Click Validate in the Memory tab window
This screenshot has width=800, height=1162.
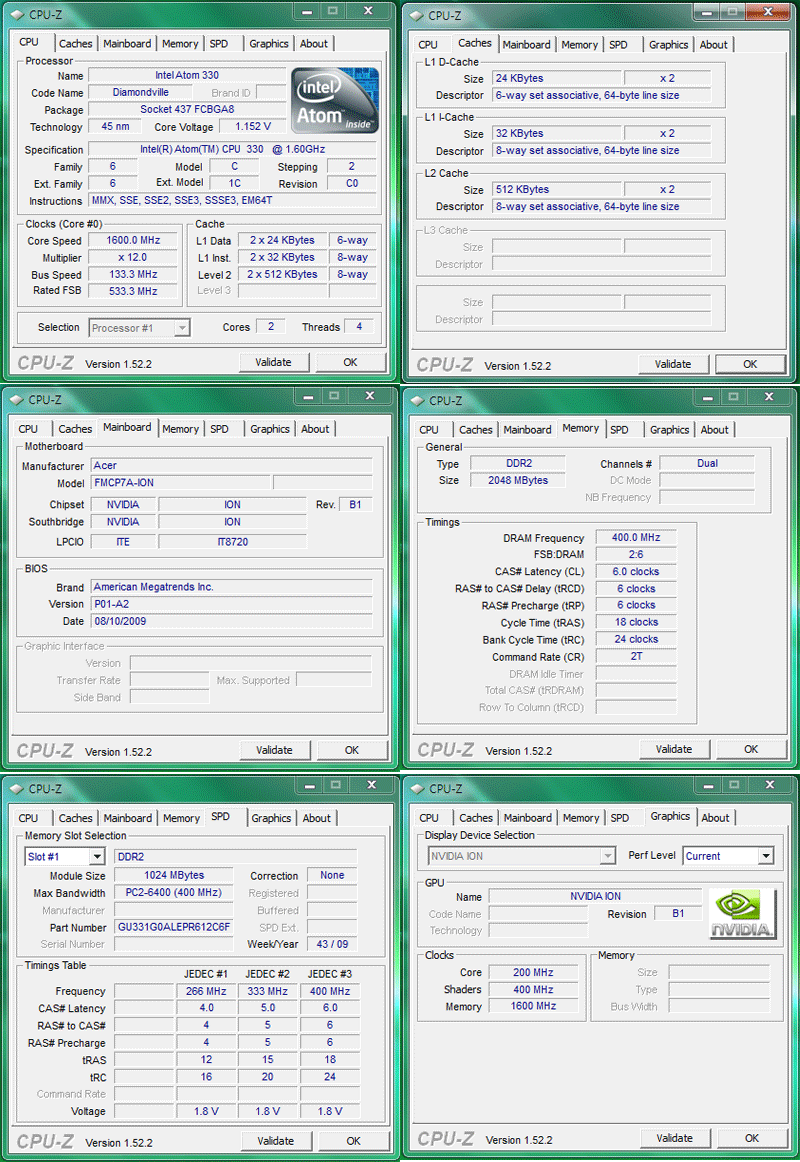[x=674, y=749]
